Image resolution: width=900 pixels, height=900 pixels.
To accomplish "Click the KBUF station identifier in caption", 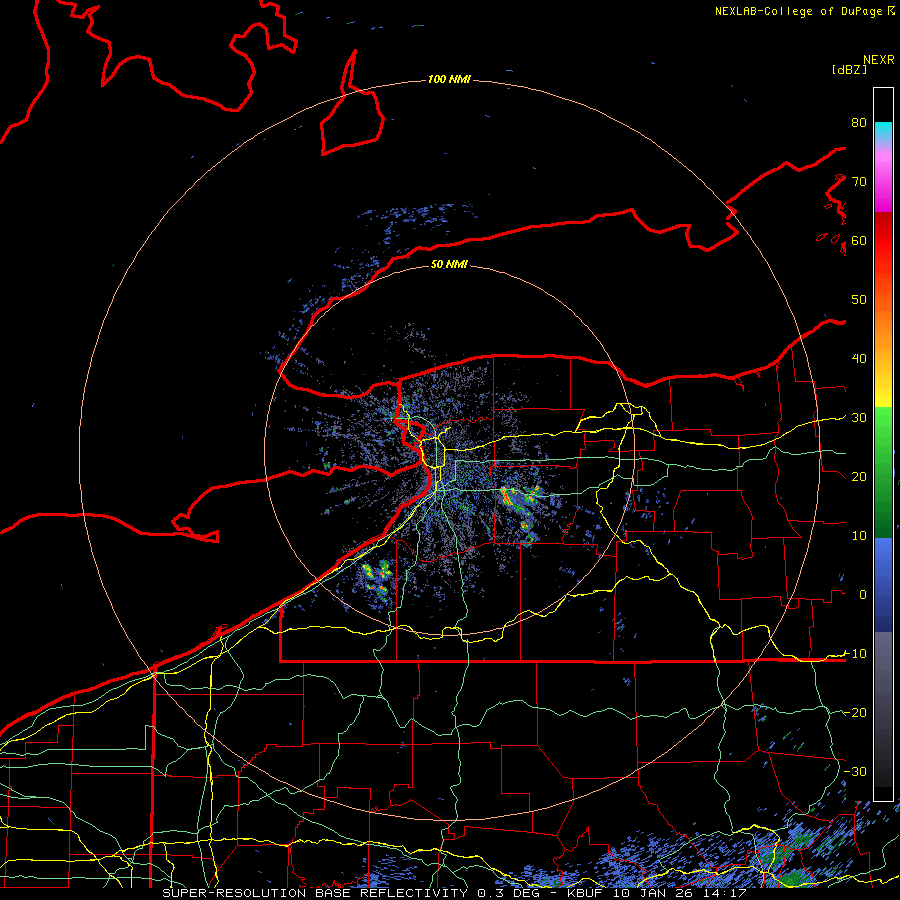I will point(584,893).
